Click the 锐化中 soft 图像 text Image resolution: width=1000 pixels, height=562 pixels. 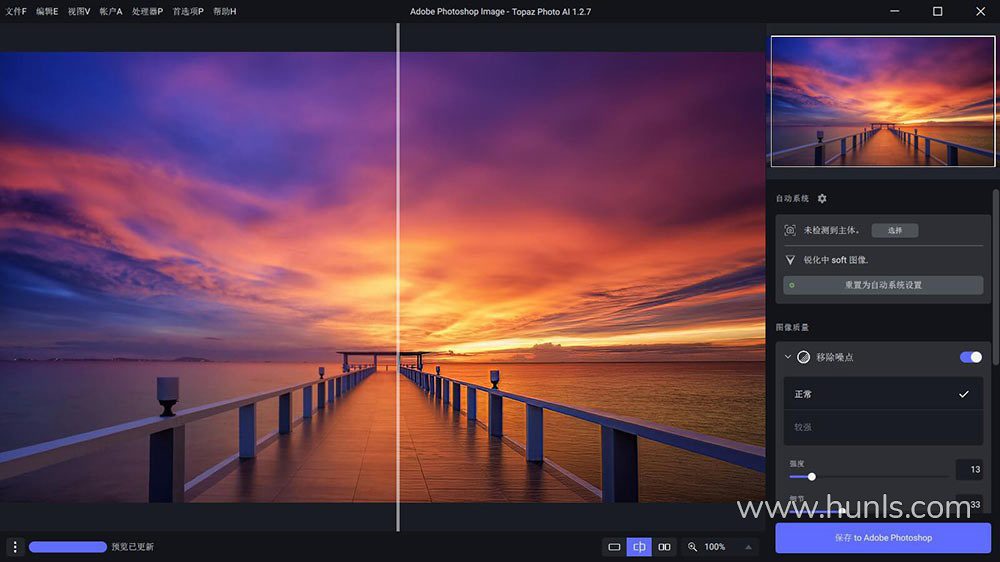pyautogui.click(x=835, y=260)
